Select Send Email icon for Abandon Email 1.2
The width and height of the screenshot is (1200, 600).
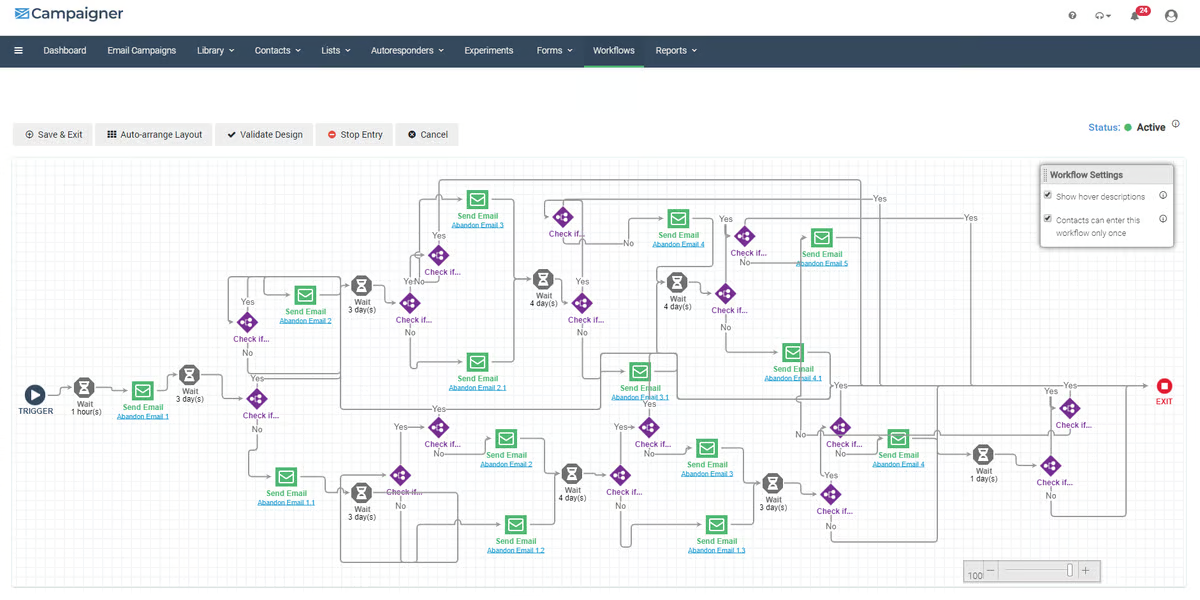point(515,524)
